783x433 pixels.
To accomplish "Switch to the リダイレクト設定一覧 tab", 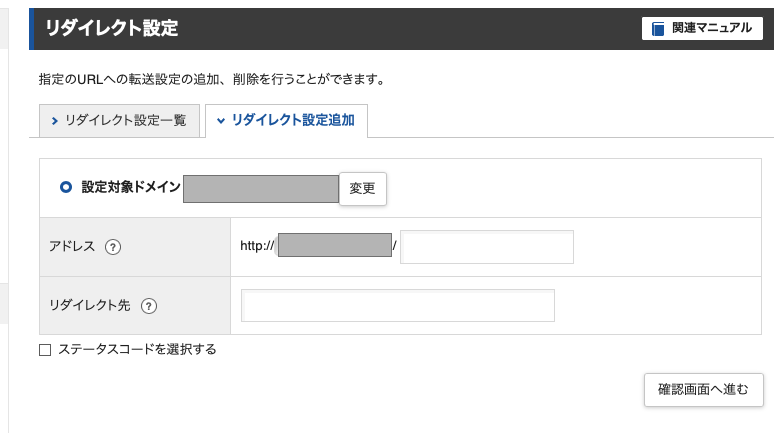I will pos(119,120).
